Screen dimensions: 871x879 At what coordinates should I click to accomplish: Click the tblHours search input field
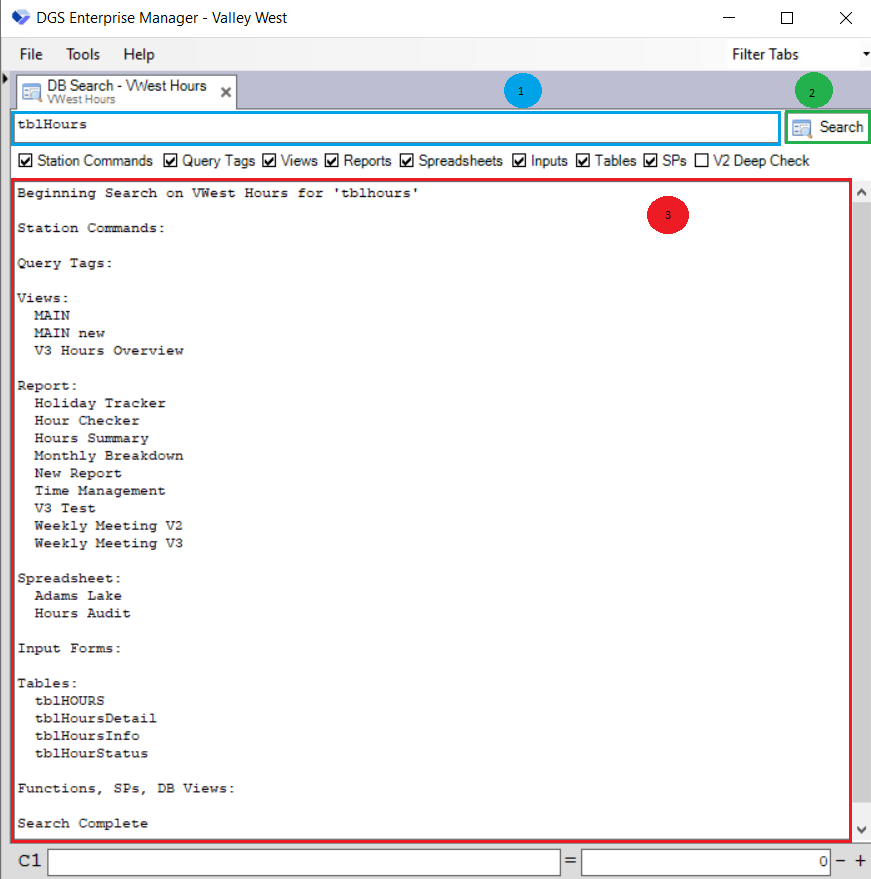tap(394, 127)
